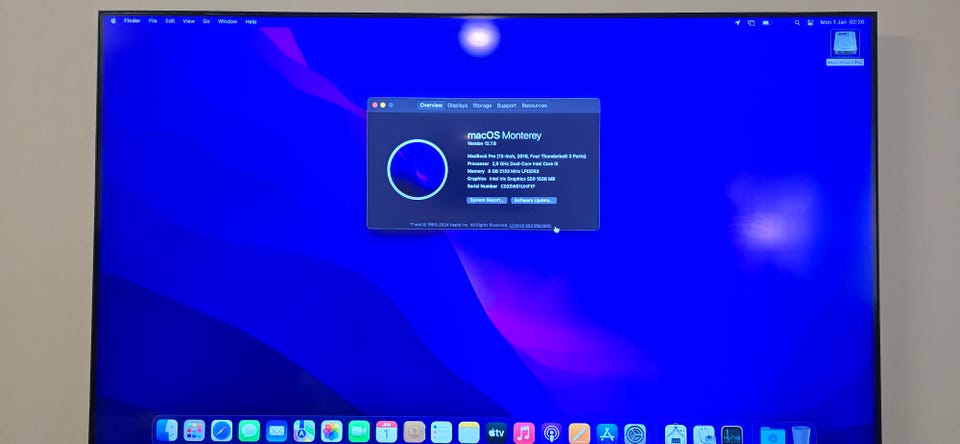
Task: Click the 'macOS Monterey' title text
Action: pyautogui.click(x=504, y=135)
